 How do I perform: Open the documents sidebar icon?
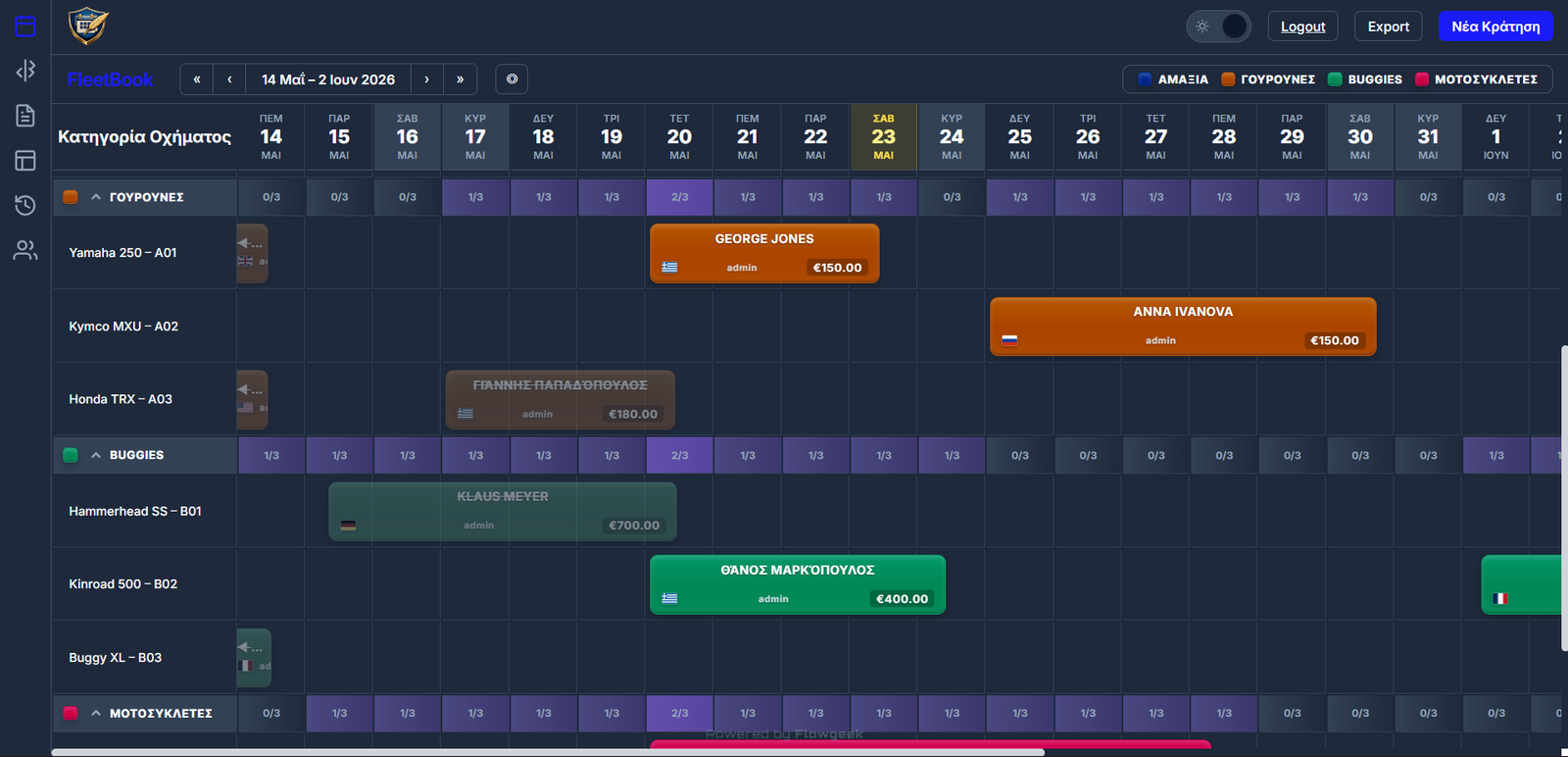point(25,115)
